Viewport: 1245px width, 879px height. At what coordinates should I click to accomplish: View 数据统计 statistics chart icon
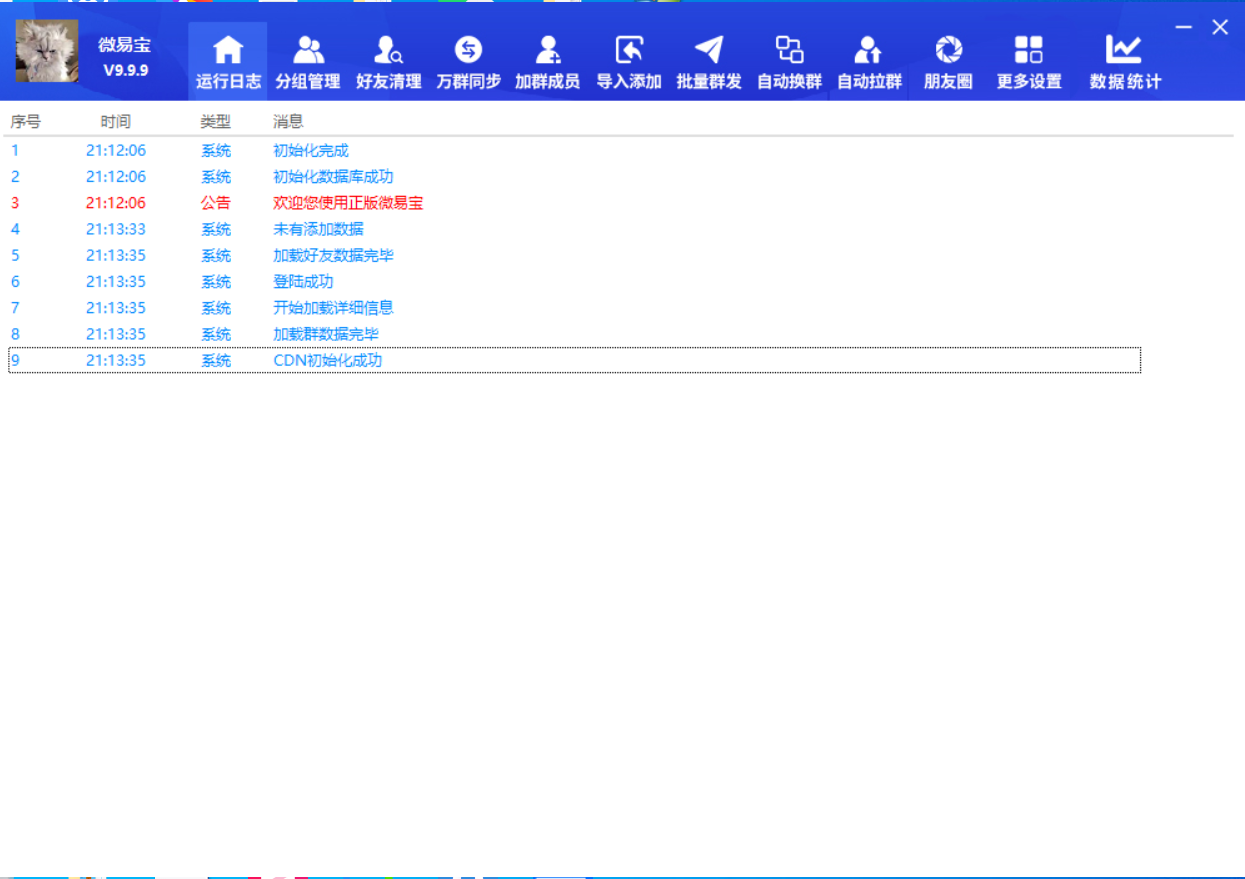[x=1124, y=50]
